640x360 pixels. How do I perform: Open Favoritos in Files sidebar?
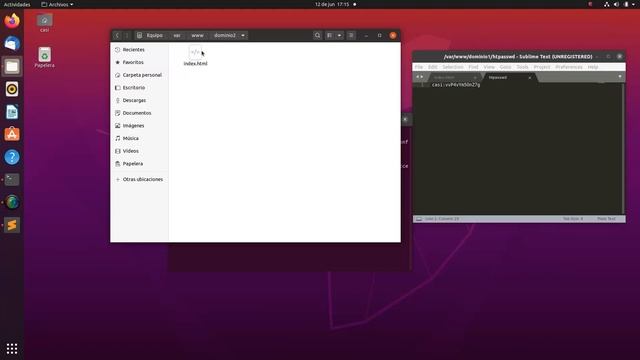coord(140,62)
